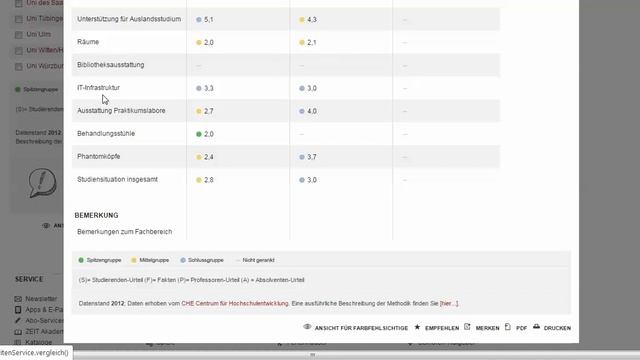Click the horizontal scrollbar at bottom
The width and height of the screenshot is (640, 360).
pyautogui.click(x=312, y=355)
